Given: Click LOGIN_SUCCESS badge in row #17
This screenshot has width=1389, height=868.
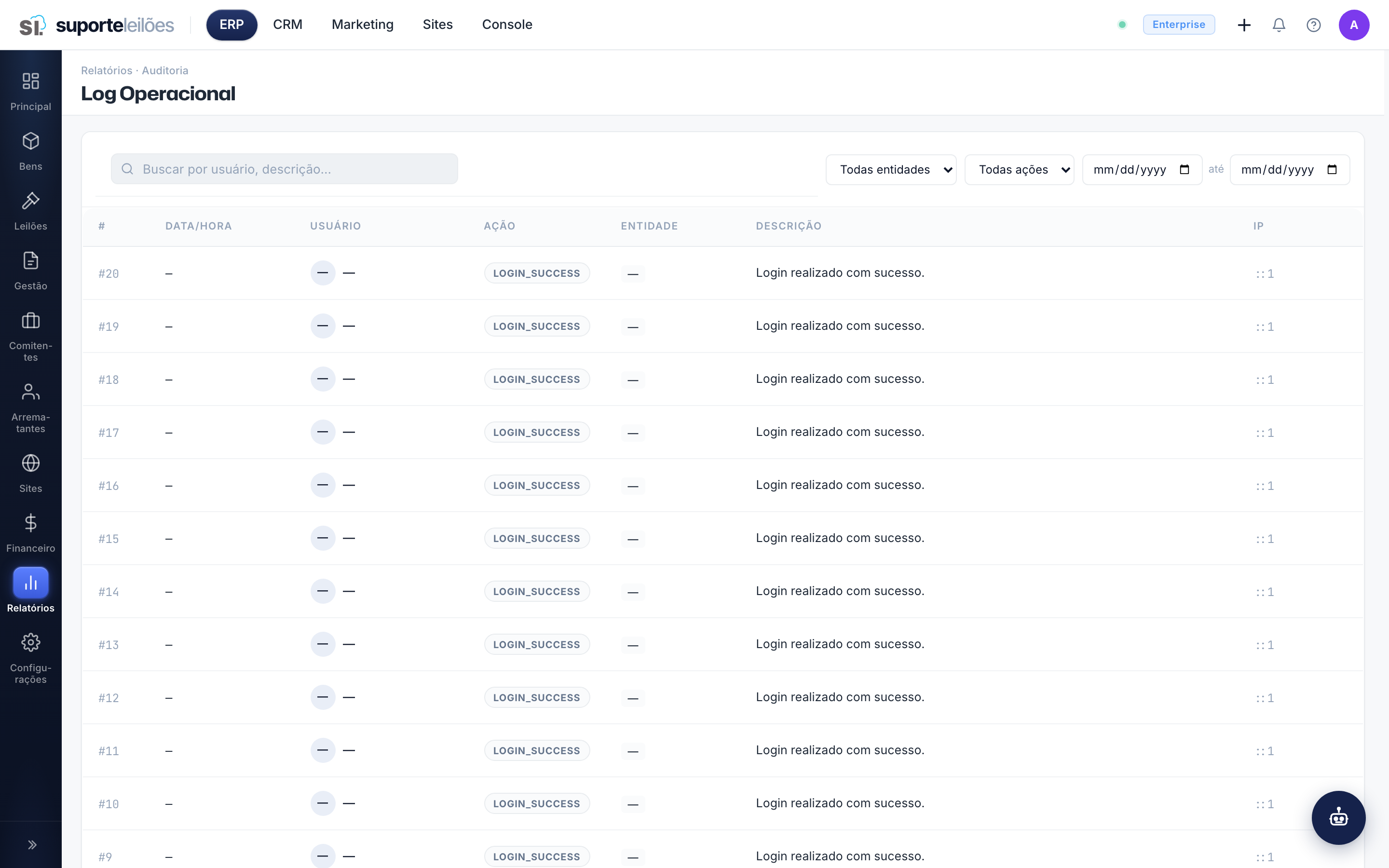Looking at the screenshot, I should 537,432.
